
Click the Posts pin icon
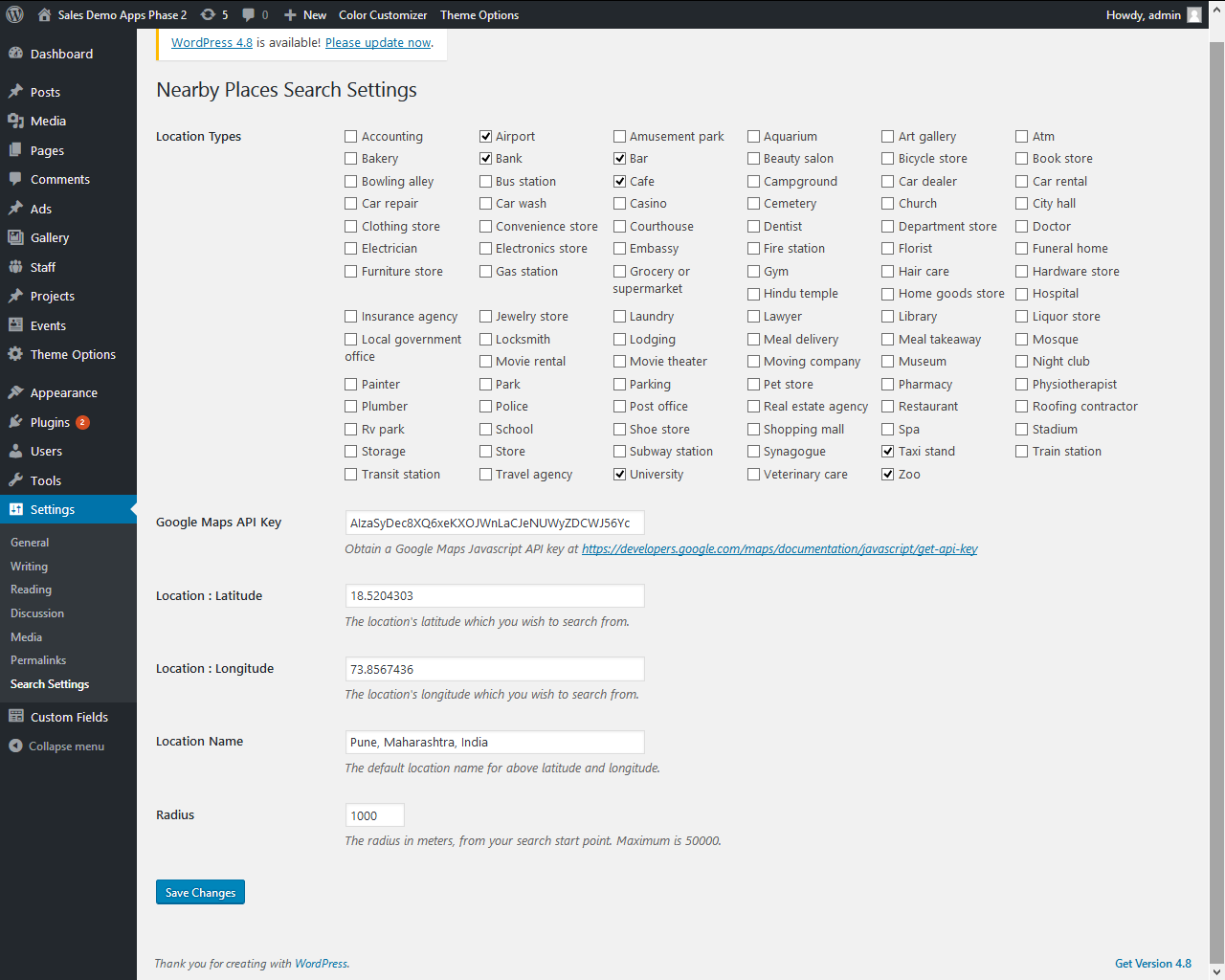coord(15,92)
